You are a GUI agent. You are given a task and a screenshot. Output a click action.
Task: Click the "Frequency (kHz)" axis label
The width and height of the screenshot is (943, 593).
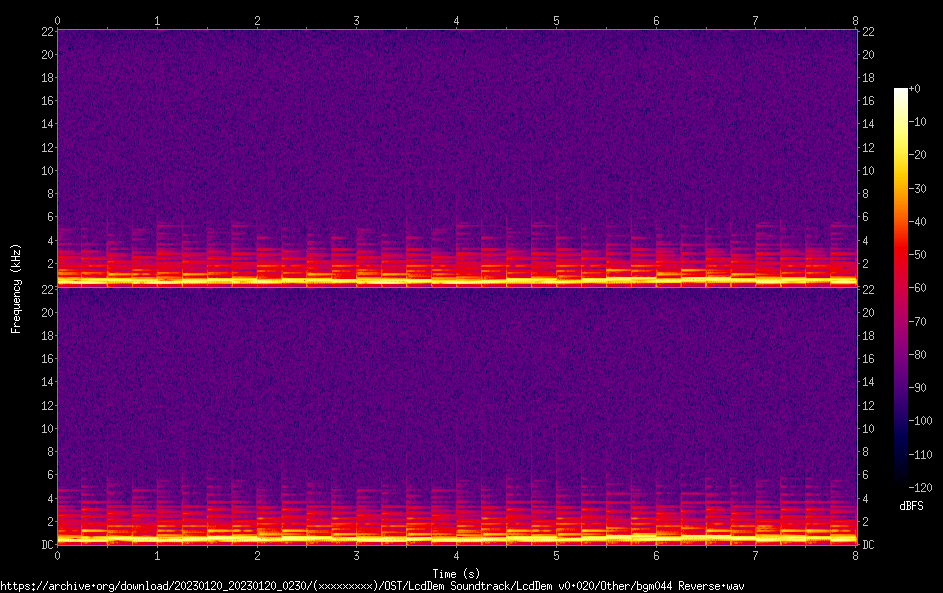click(16, 288)
